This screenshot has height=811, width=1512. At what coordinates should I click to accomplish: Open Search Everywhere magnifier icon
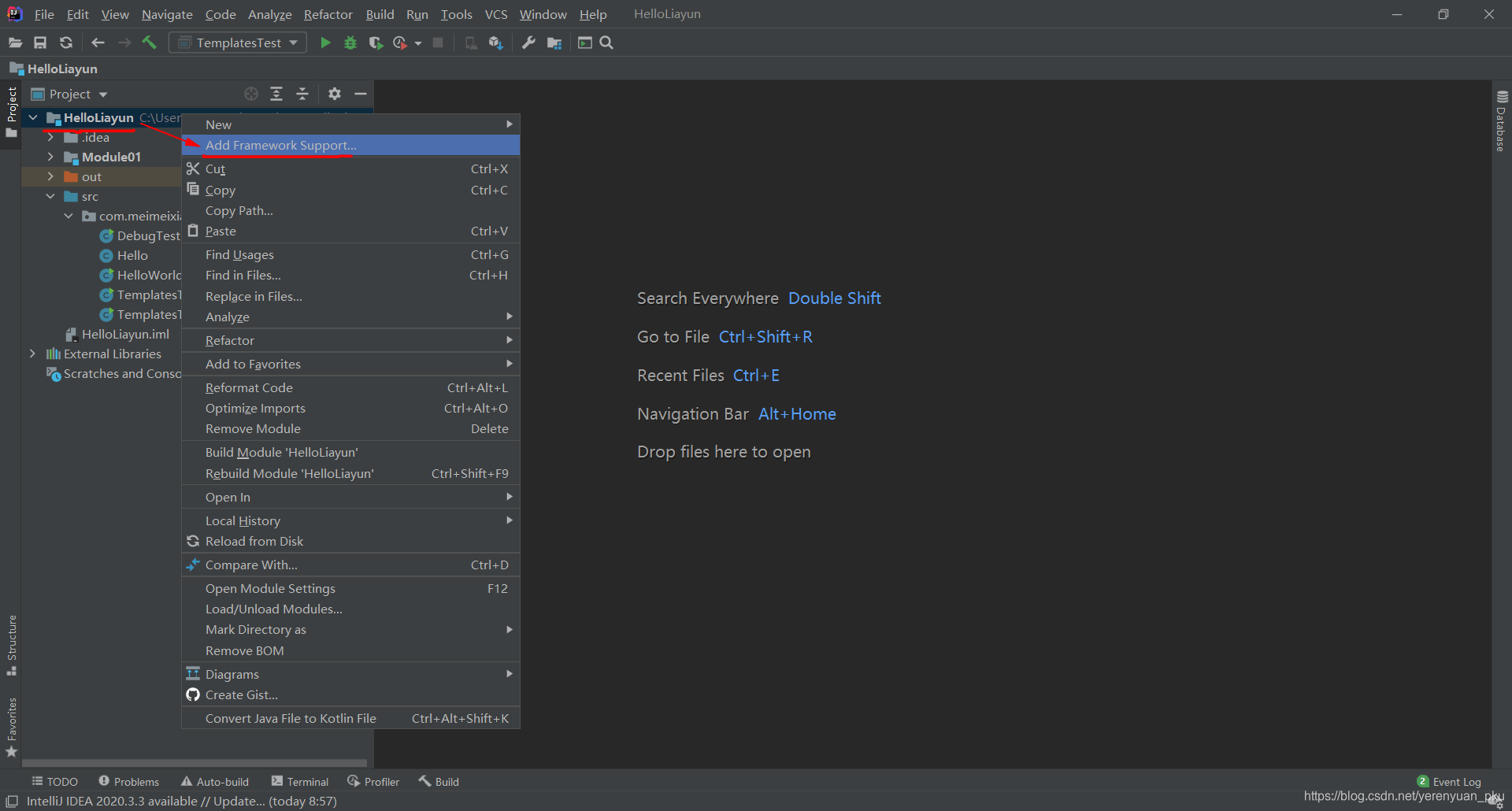click(606, 43)
